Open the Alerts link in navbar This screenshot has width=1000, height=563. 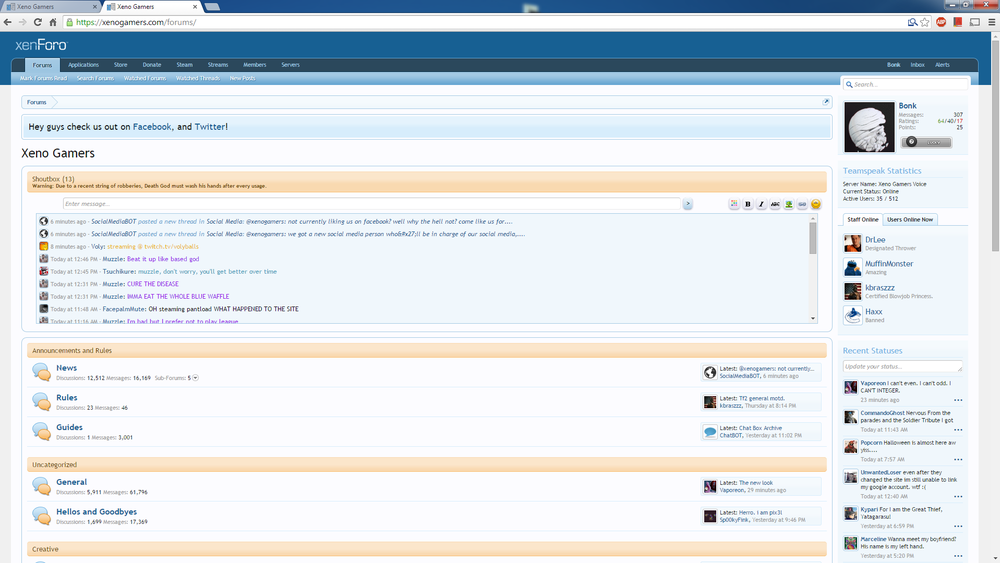coord(942,65)
